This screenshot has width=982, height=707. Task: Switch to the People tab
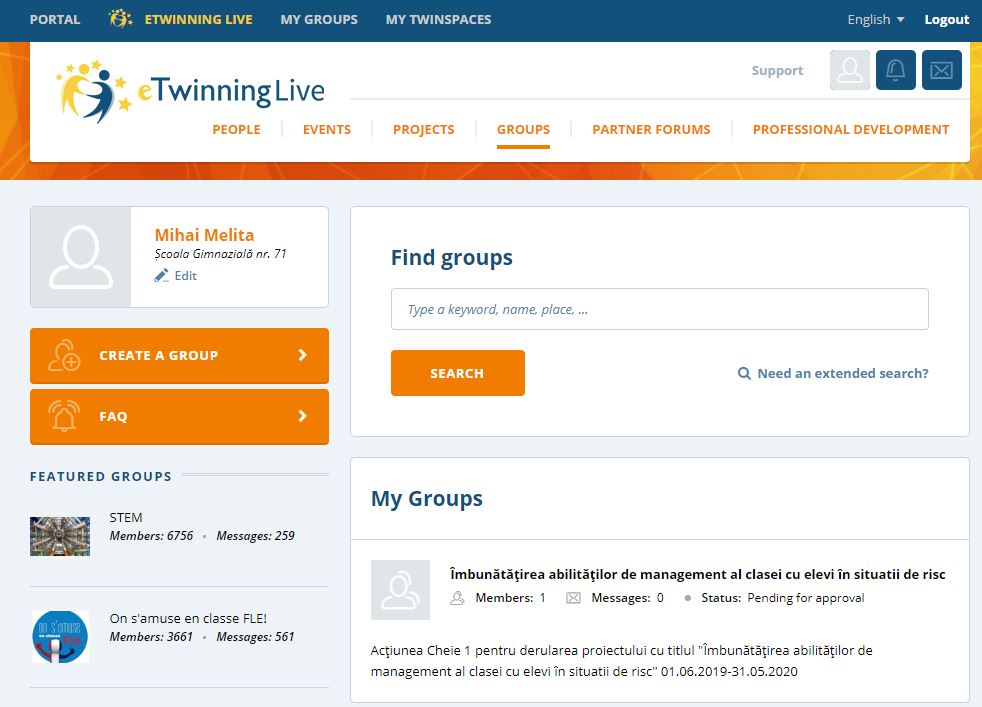[x=236, y=130]
